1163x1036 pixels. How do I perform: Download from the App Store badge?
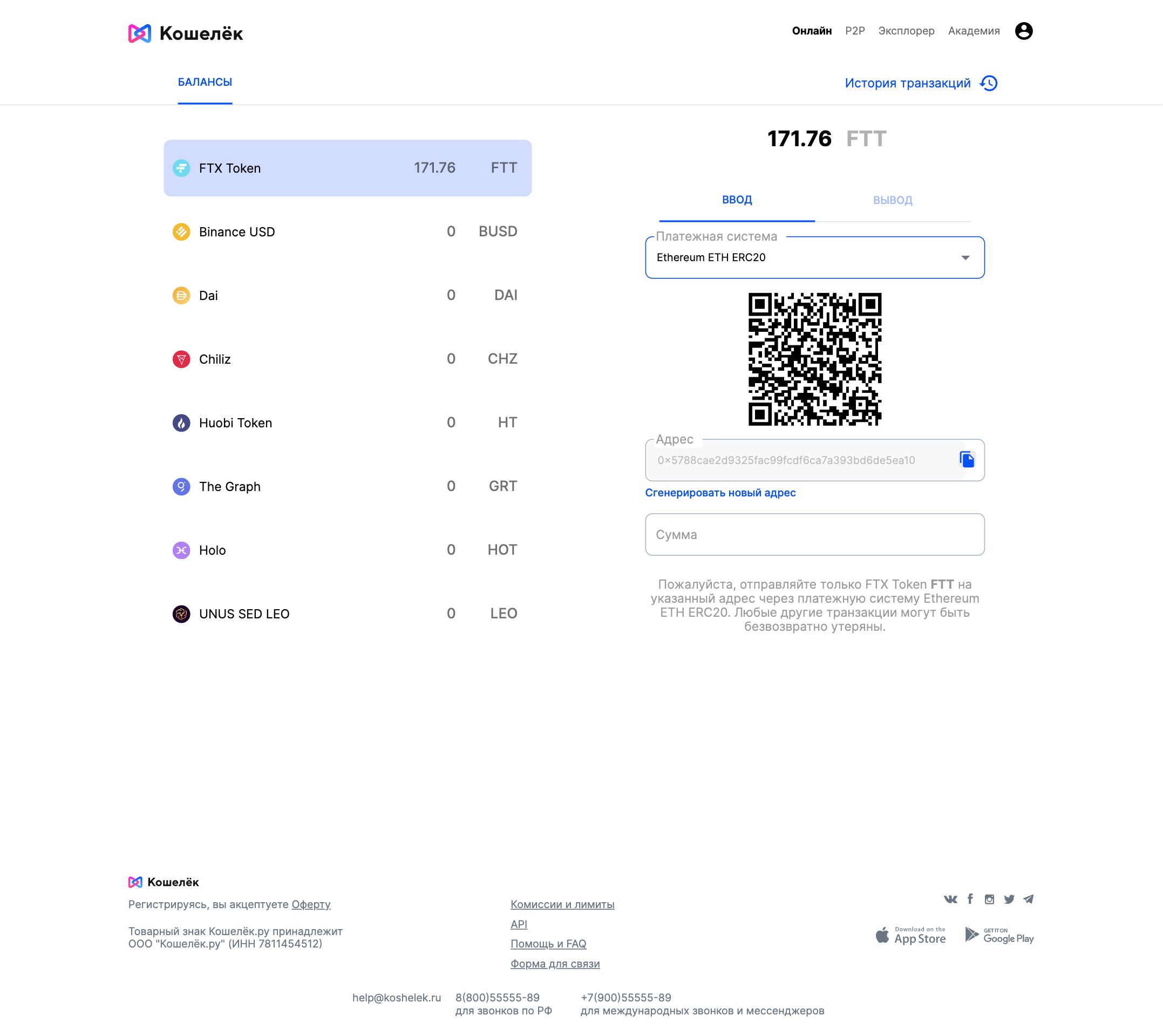point(911,935)
